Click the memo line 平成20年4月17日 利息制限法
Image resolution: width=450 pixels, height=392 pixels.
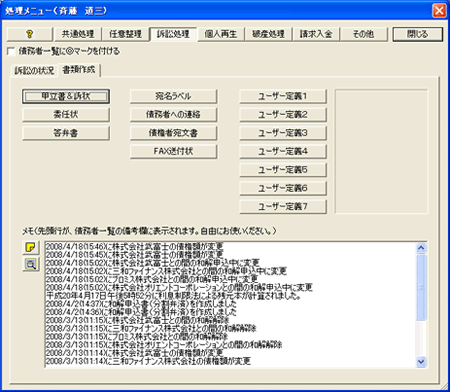coord(173,295)
